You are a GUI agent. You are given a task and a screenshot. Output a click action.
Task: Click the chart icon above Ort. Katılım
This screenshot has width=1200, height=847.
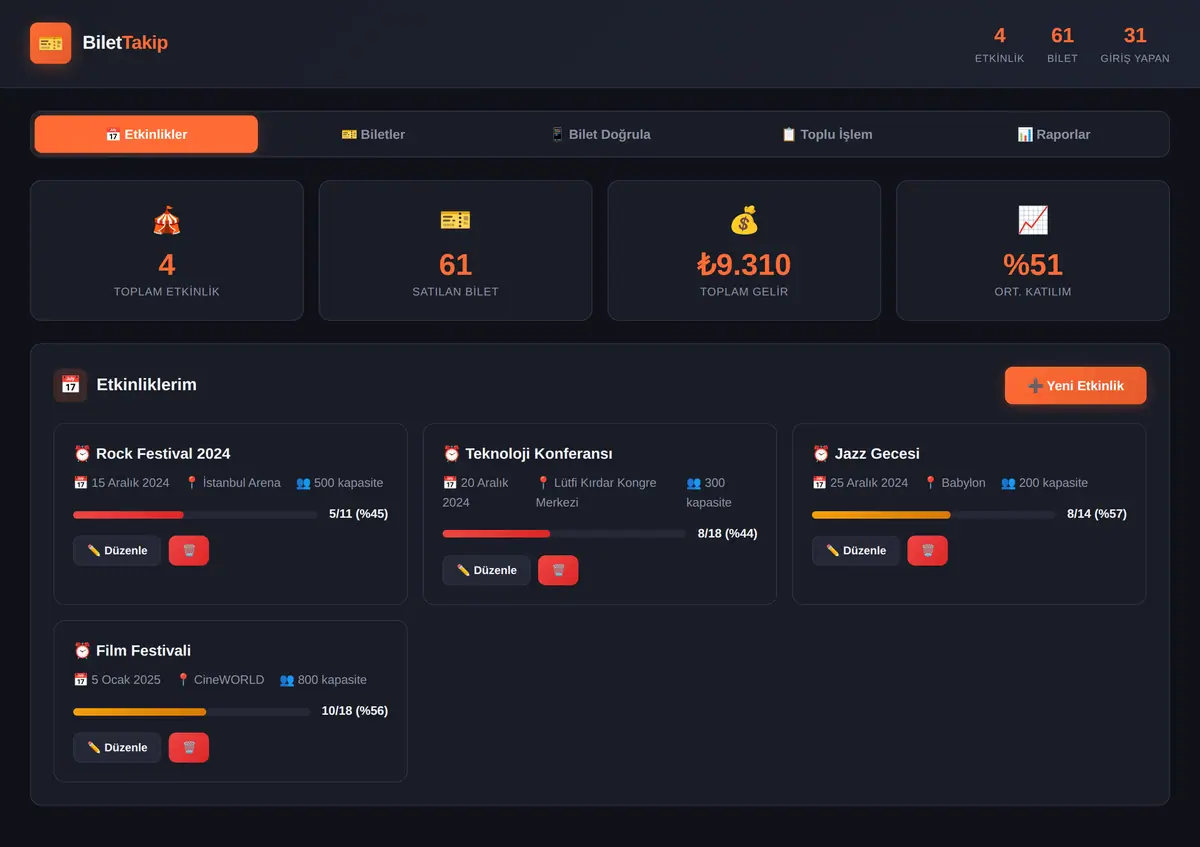pyautogui.click(x=1033, y=220)
